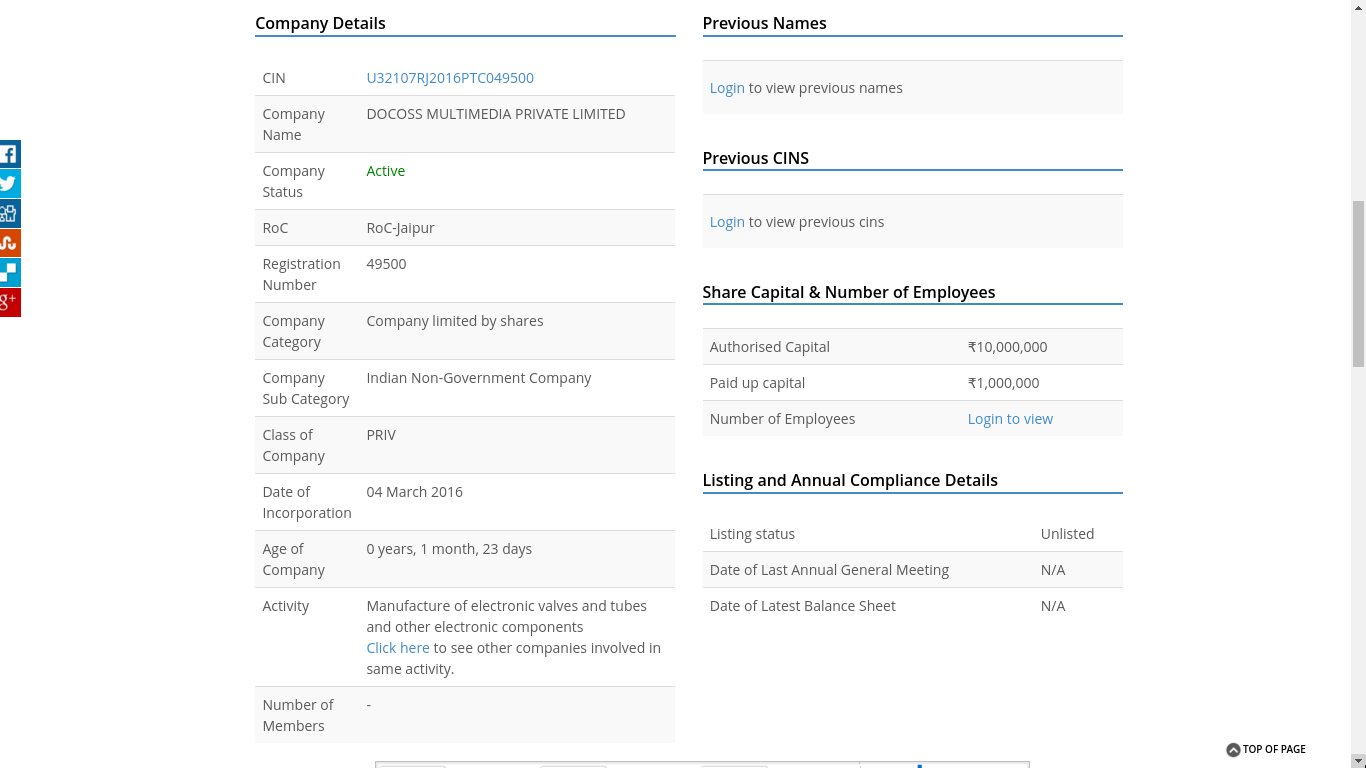
Task: Share on Delicious
Action: [9, 272]
